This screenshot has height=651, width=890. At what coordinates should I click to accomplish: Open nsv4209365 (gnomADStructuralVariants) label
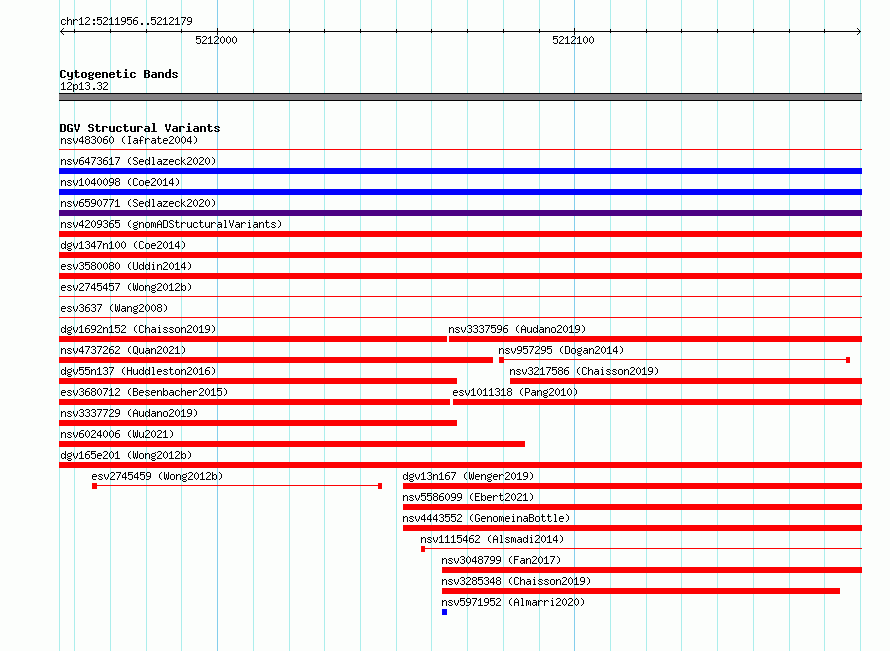171,224
